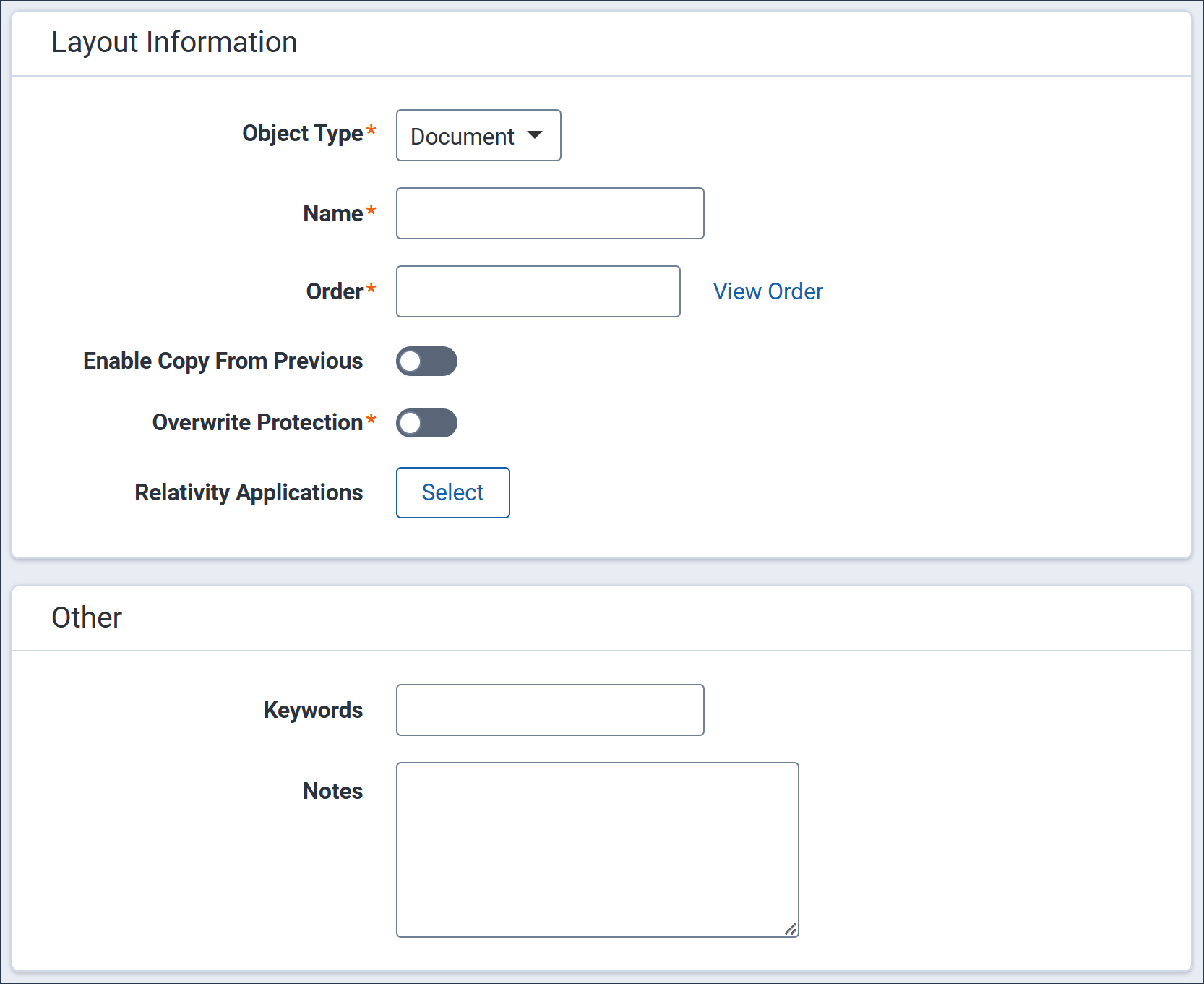Click the Other section header
This screenshot has height=984, width=1204.
coord(87,617)
